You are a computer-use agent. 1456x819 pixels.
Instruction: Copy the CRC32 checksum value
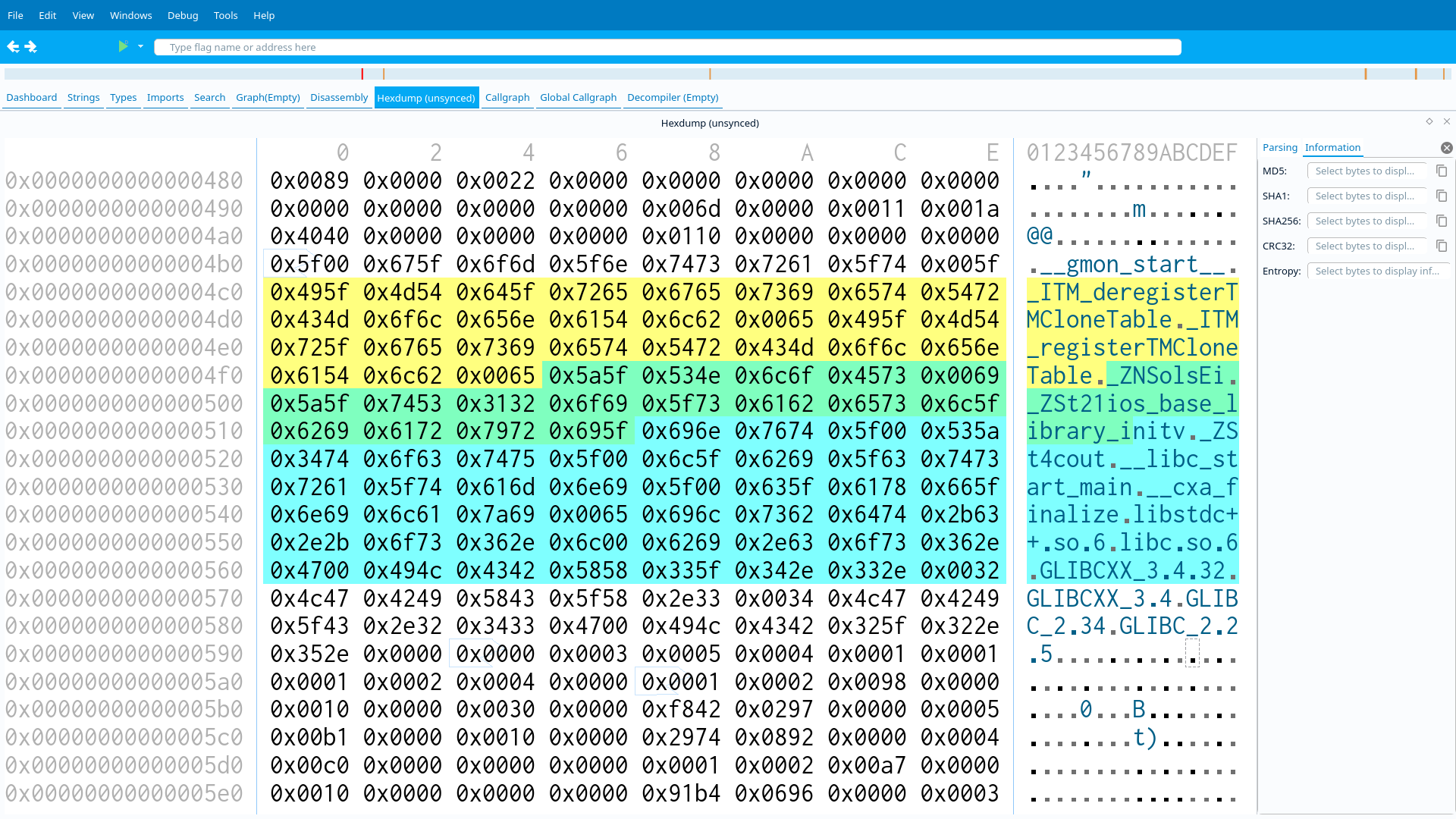pyautogui.click(x=1442, y=246)
